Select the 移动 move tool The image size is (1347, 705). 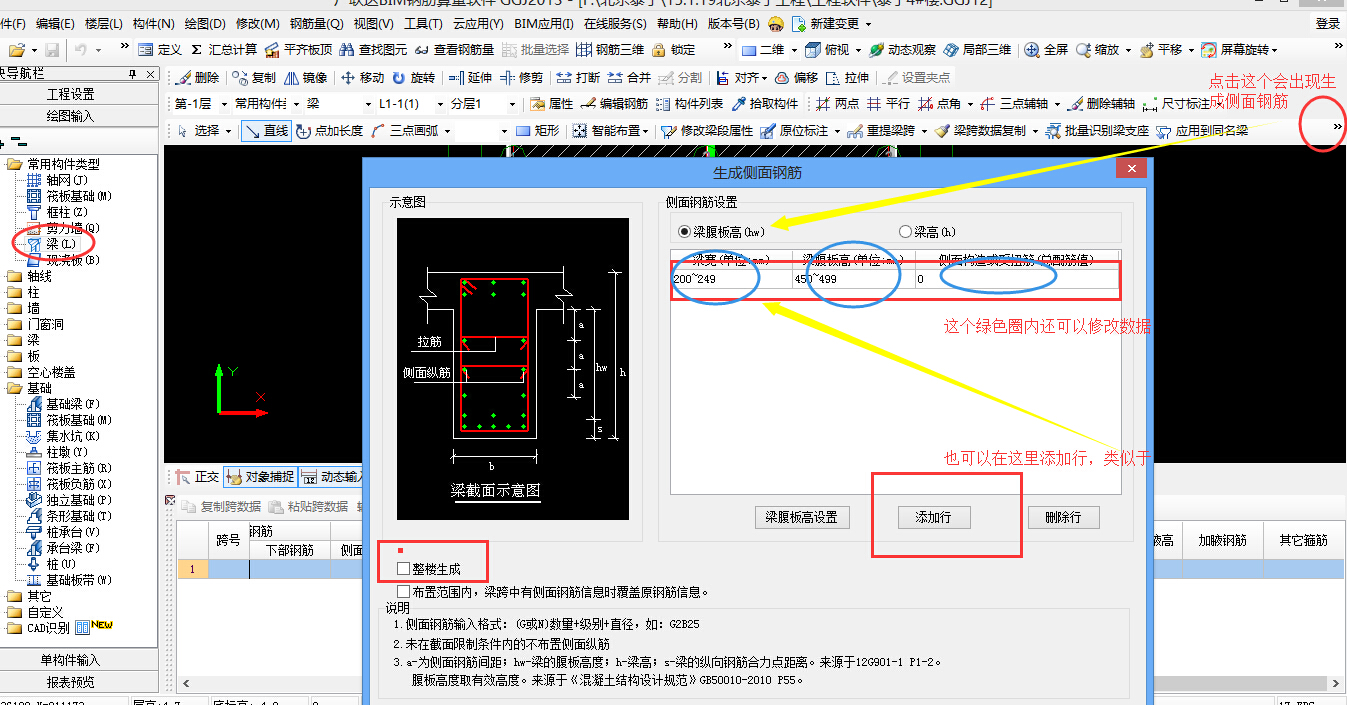[362, 77]
